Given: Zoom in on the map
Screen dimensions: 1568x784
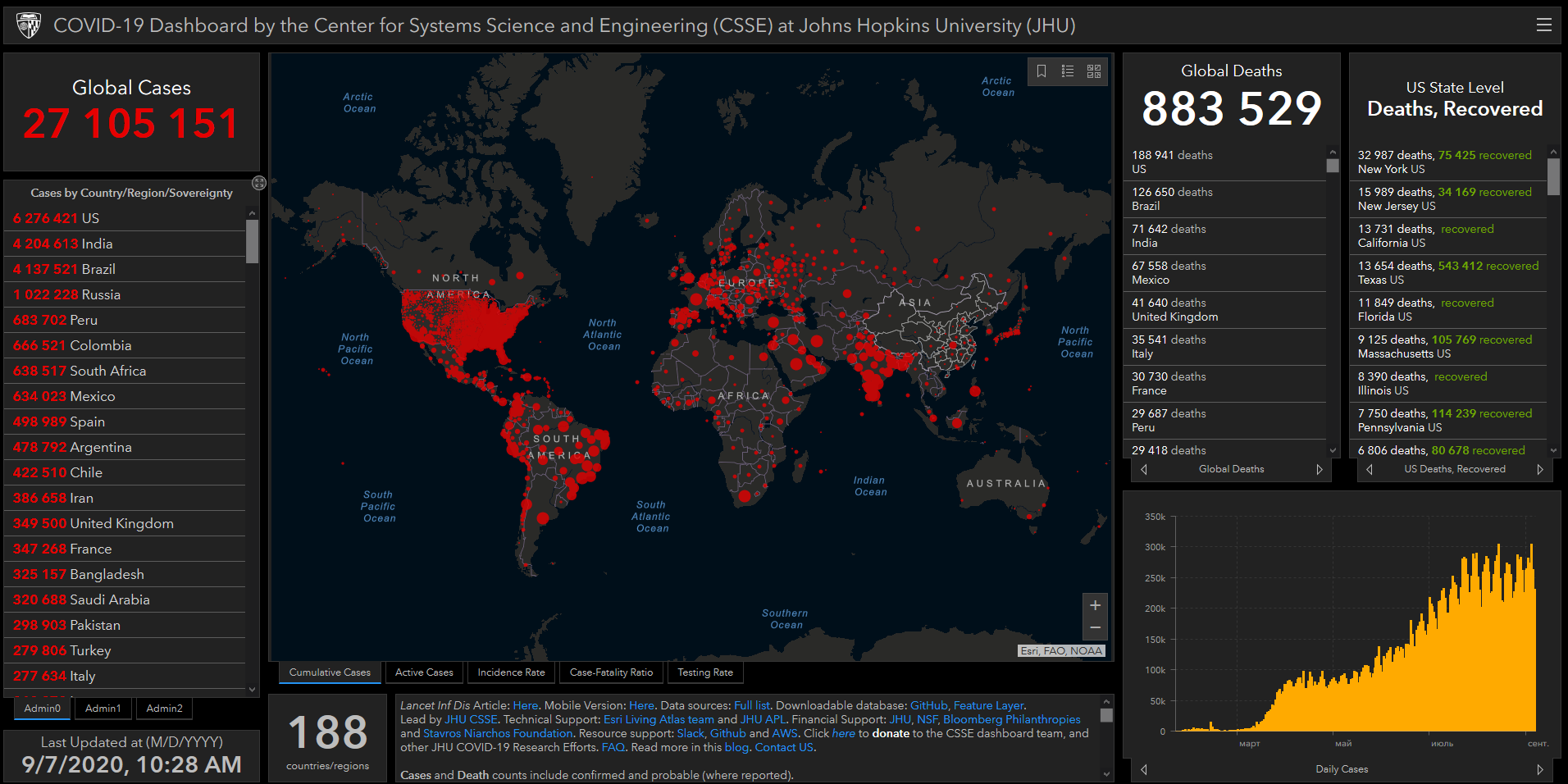Looking at the screenshot, I should coord(1095,605).
